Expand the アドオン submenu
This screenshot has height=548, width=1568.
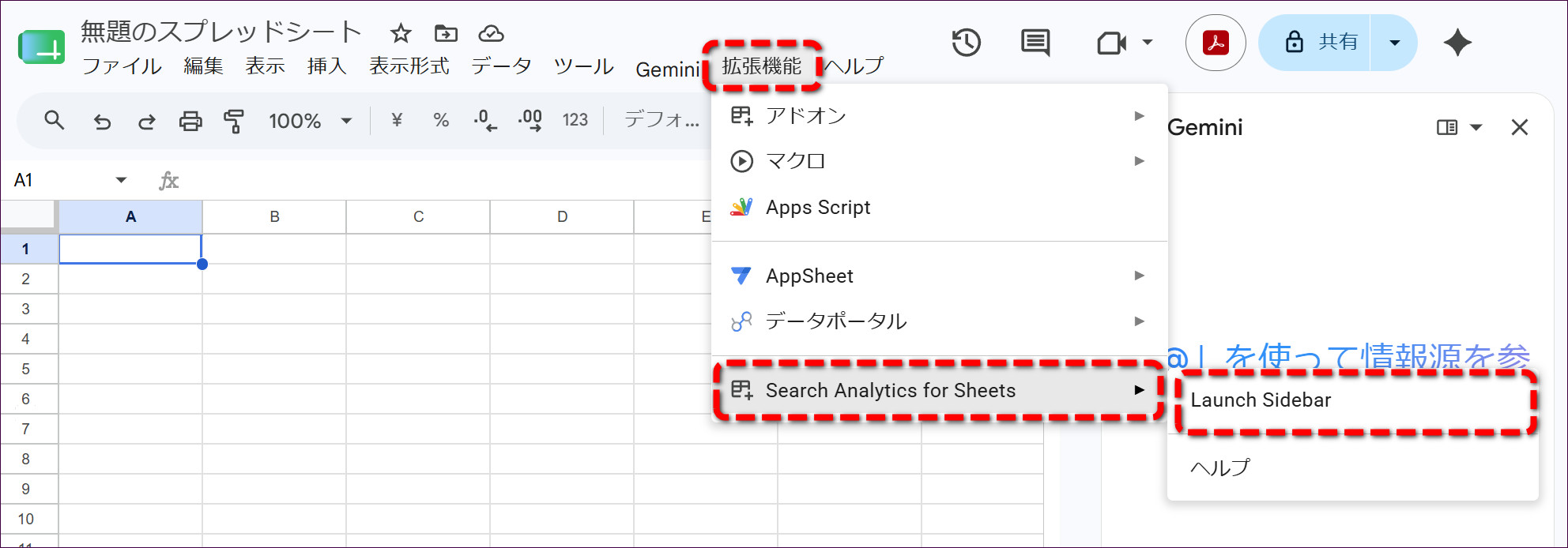(x=939, y=116)
